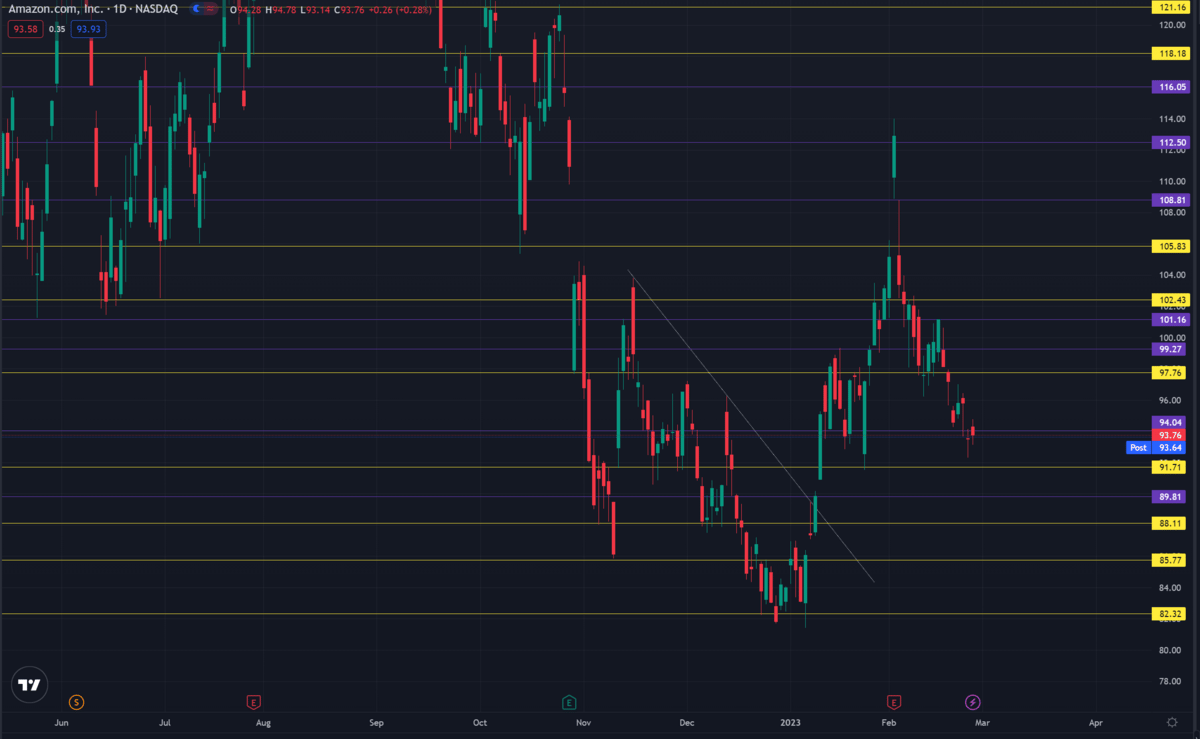Click the Dec label on time axis
The width and height of the screenshot is (1200, 739).
[x=686, y=722]
